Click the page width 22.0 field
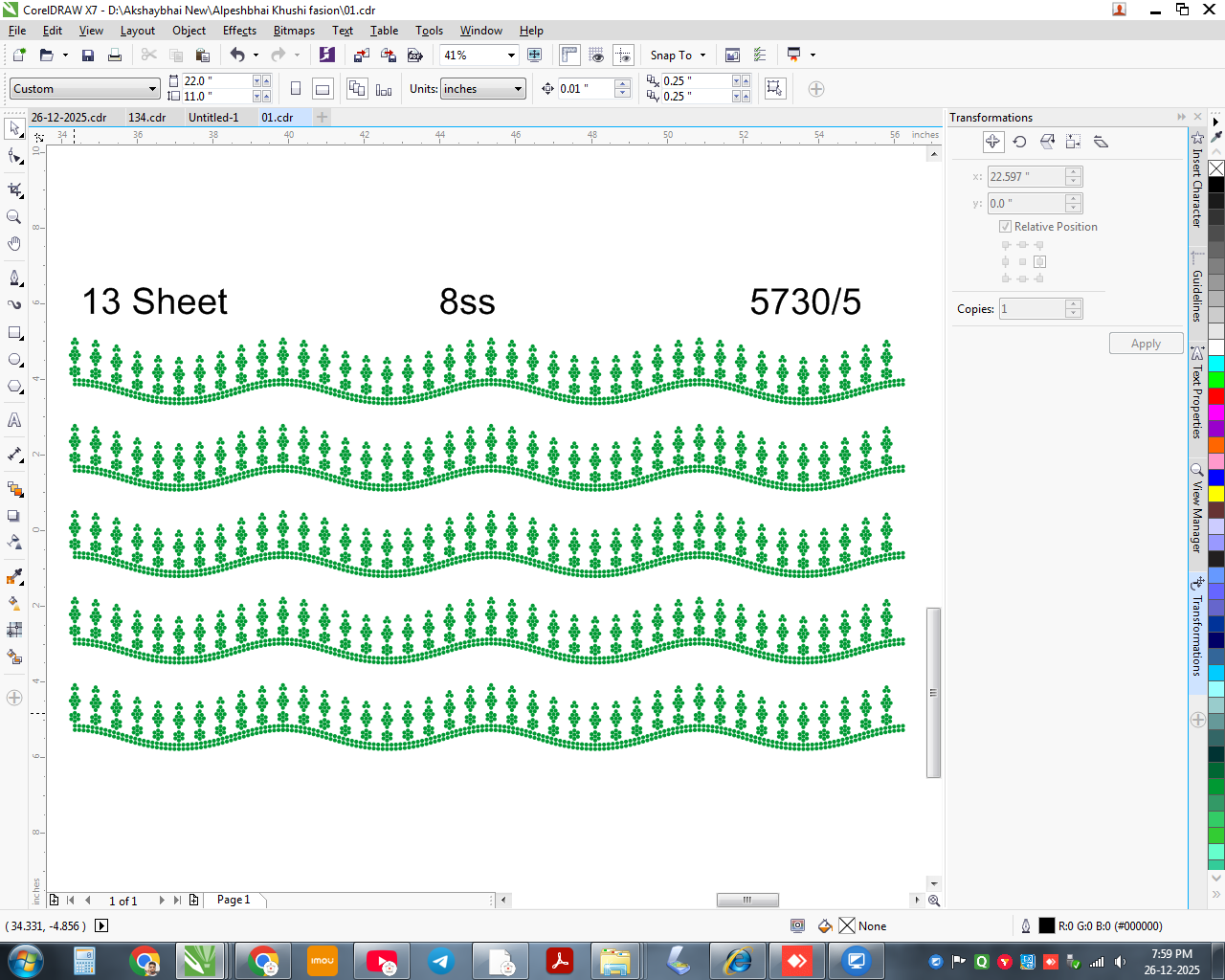Viewport: 1225px width, 980px height. (216, 81)
